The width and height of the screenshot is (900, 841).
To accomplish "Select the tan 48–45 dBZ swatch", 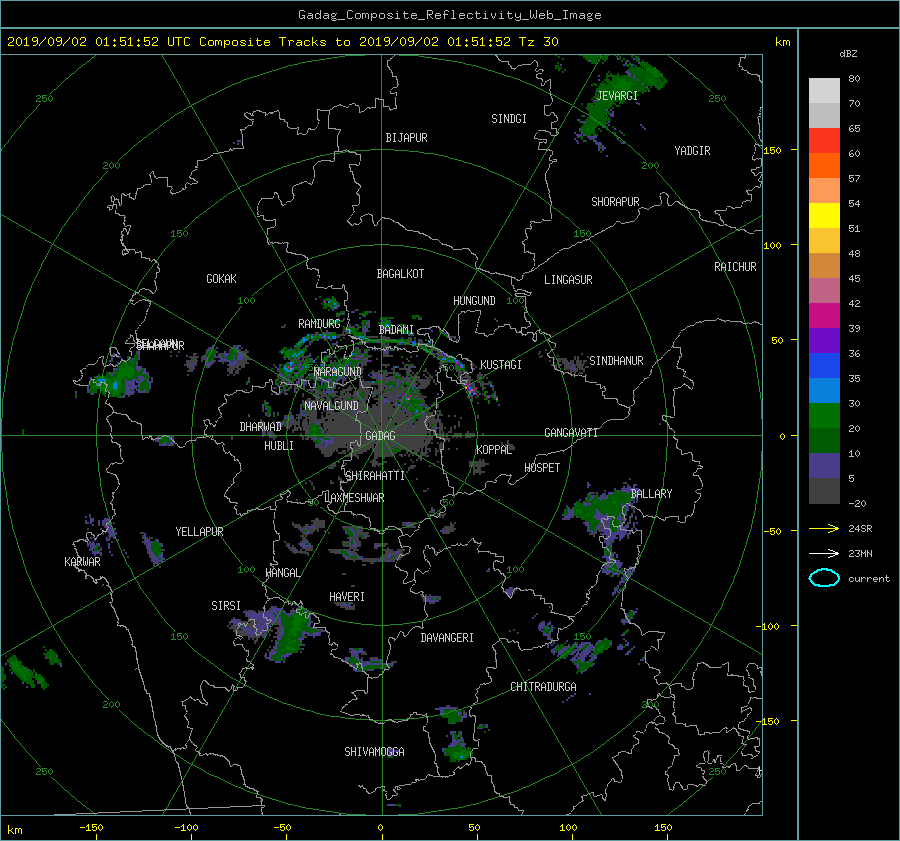I will coord(824,266).
